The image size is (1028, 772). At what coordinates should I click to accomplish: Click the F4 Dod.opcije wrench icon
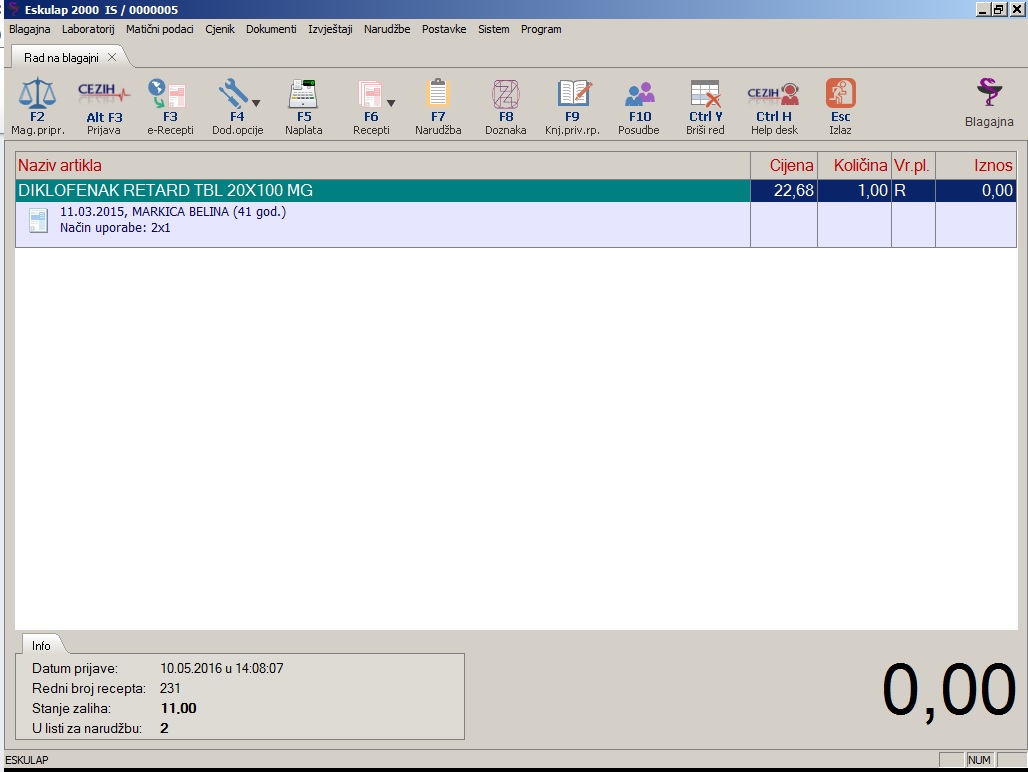233,94
